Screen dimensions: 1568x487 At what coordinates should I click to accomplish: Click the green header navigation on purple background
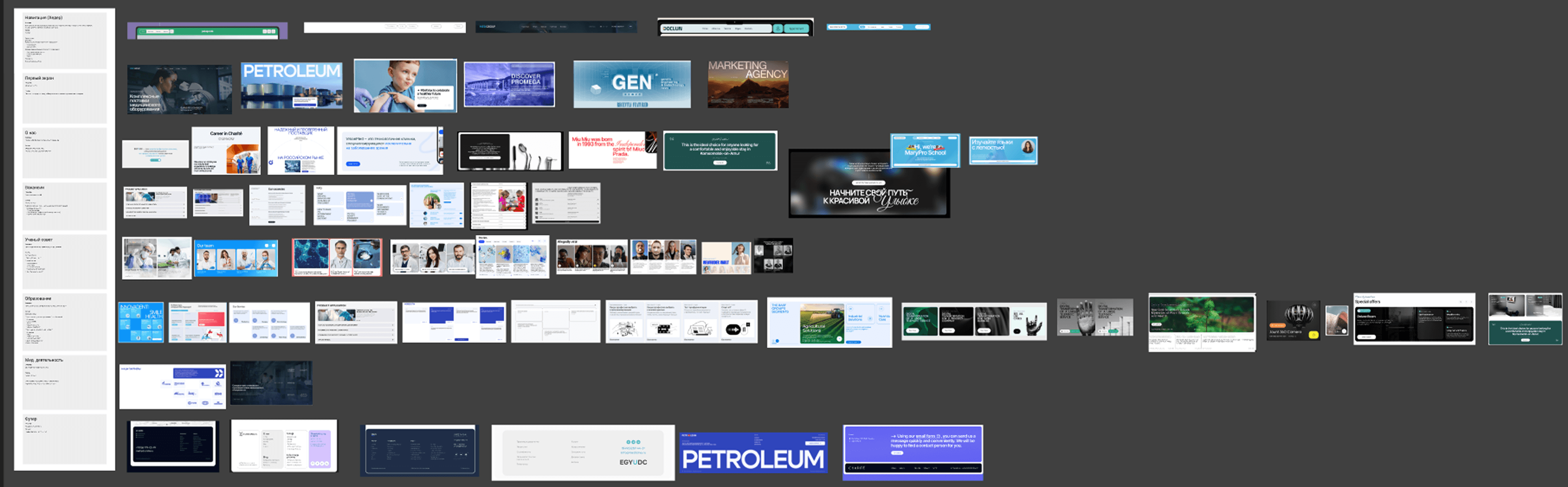(207, 31)
